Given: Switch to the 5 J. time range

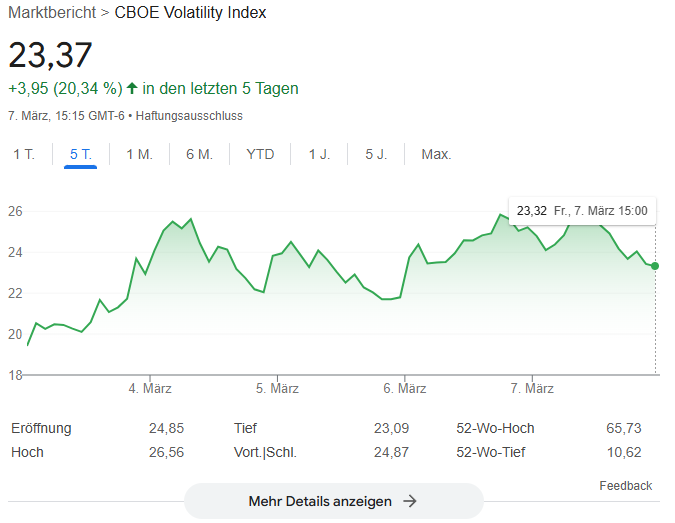Looking at the screenshot, I should (376, 154).
